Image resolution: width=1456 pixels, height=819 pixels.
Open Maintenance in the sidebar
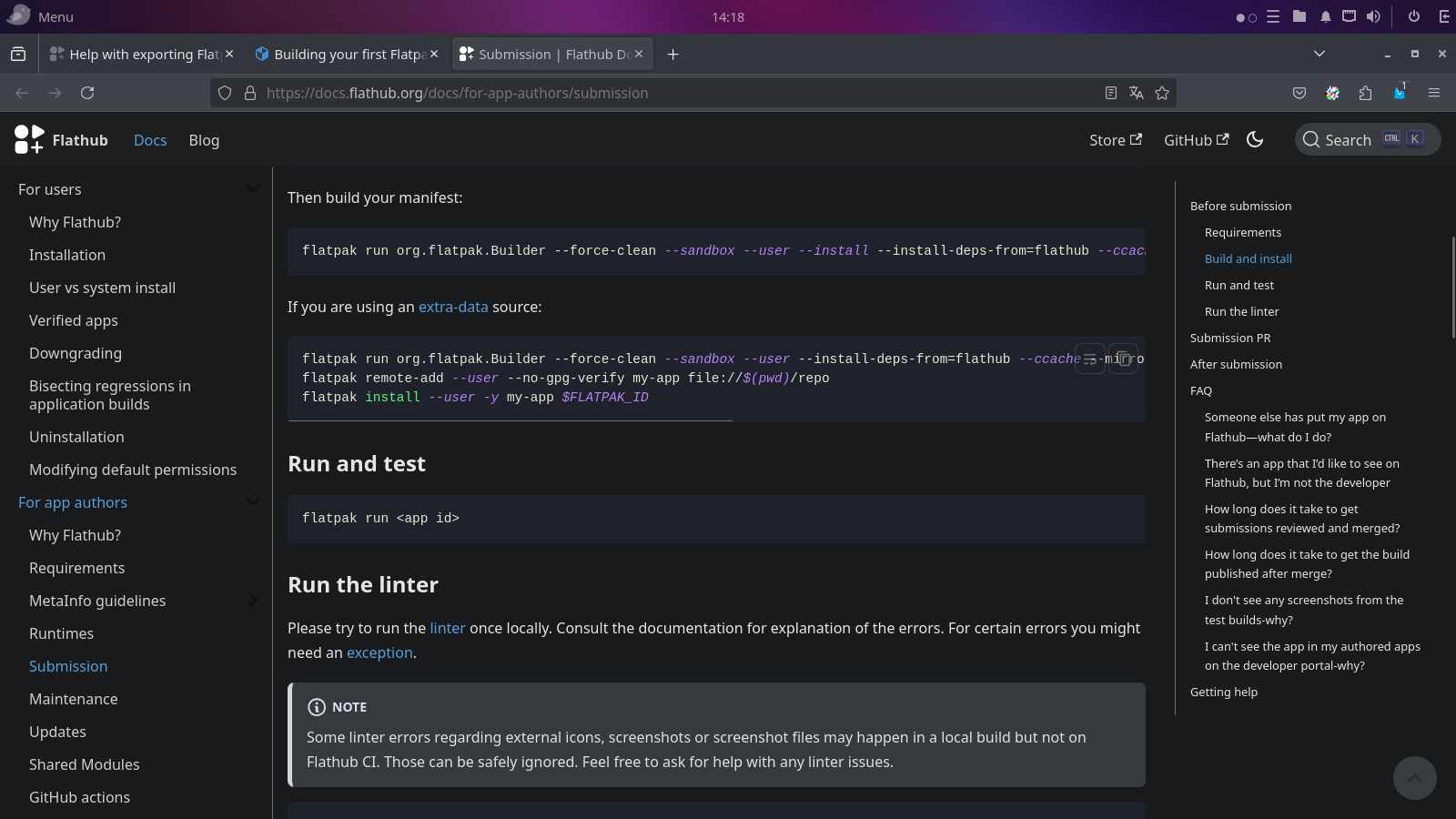[x=74, y=699]
